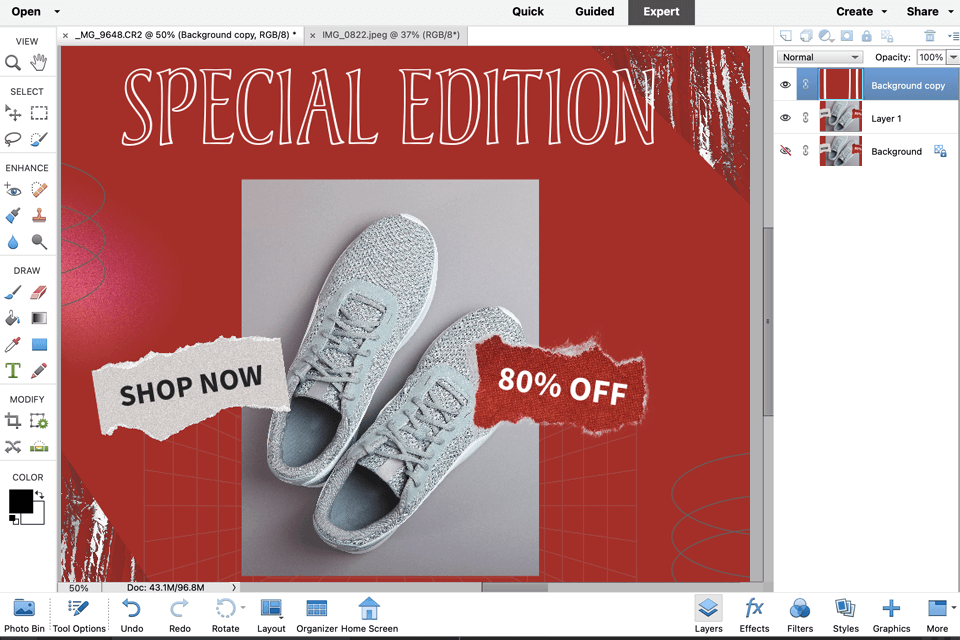
Task: Delete the selected layer with trash icon
Action: (x=930, y=36)
